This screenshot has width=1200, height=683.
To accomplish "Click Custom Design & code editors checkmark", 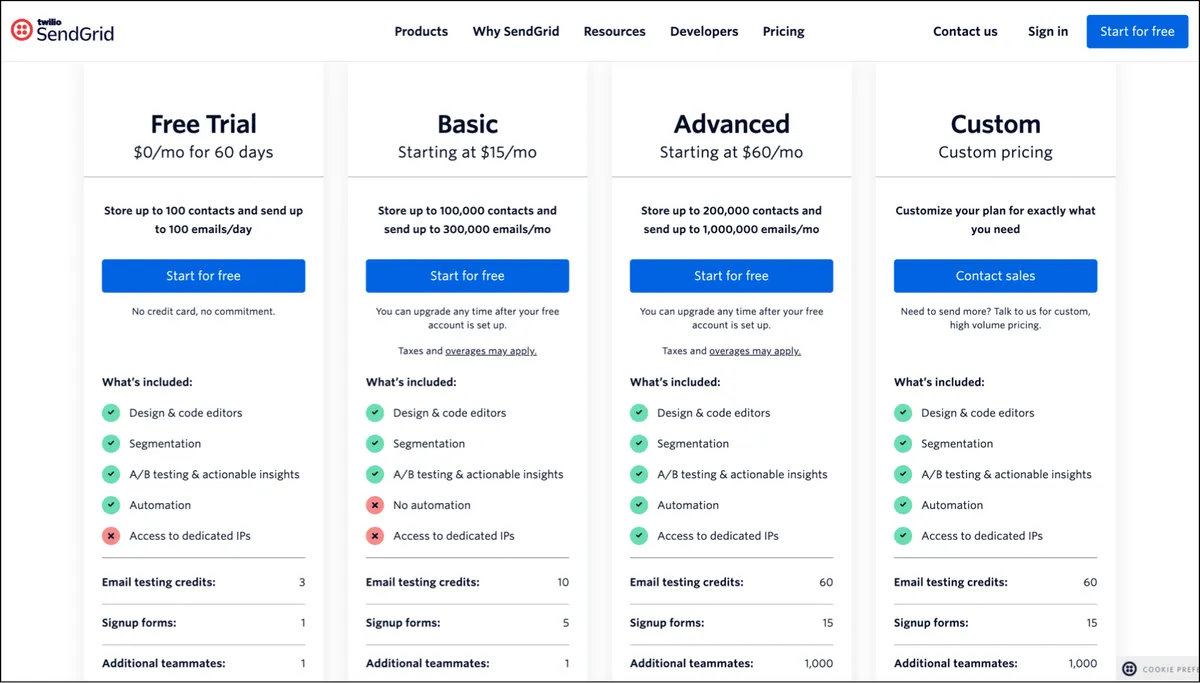I will pyautogui.click(x=903, y=413).
